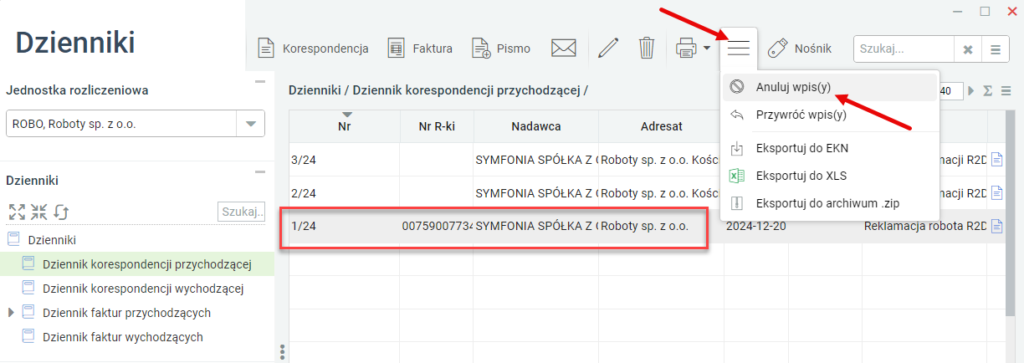Open document icon in the 2/24 row

pos(997,193)
